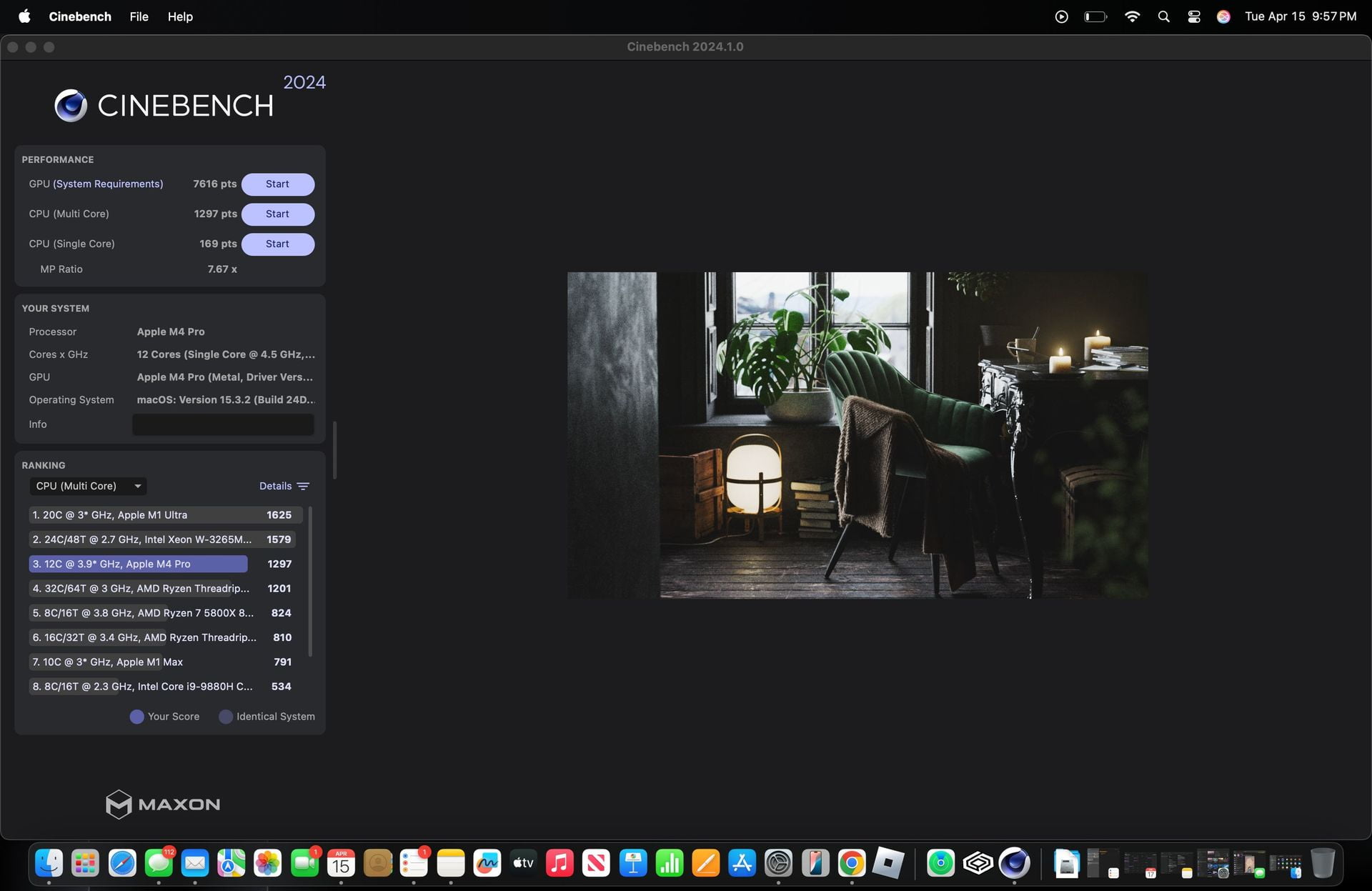This screenshot has width=1372, height=891.
Task: Click the Details filter lines icon
Action: click(x=303, y=487)
